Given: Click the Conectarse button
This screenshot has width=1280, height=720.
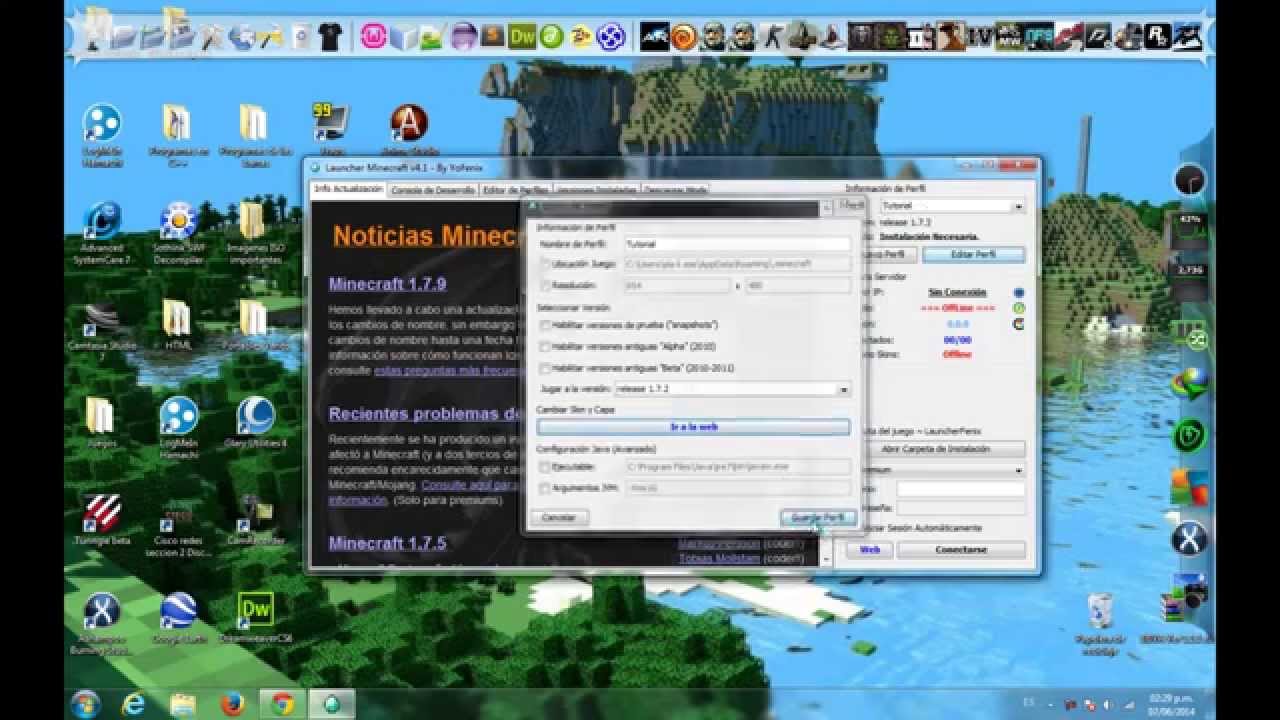Looking at the screenshot, I should coord(961,550).
